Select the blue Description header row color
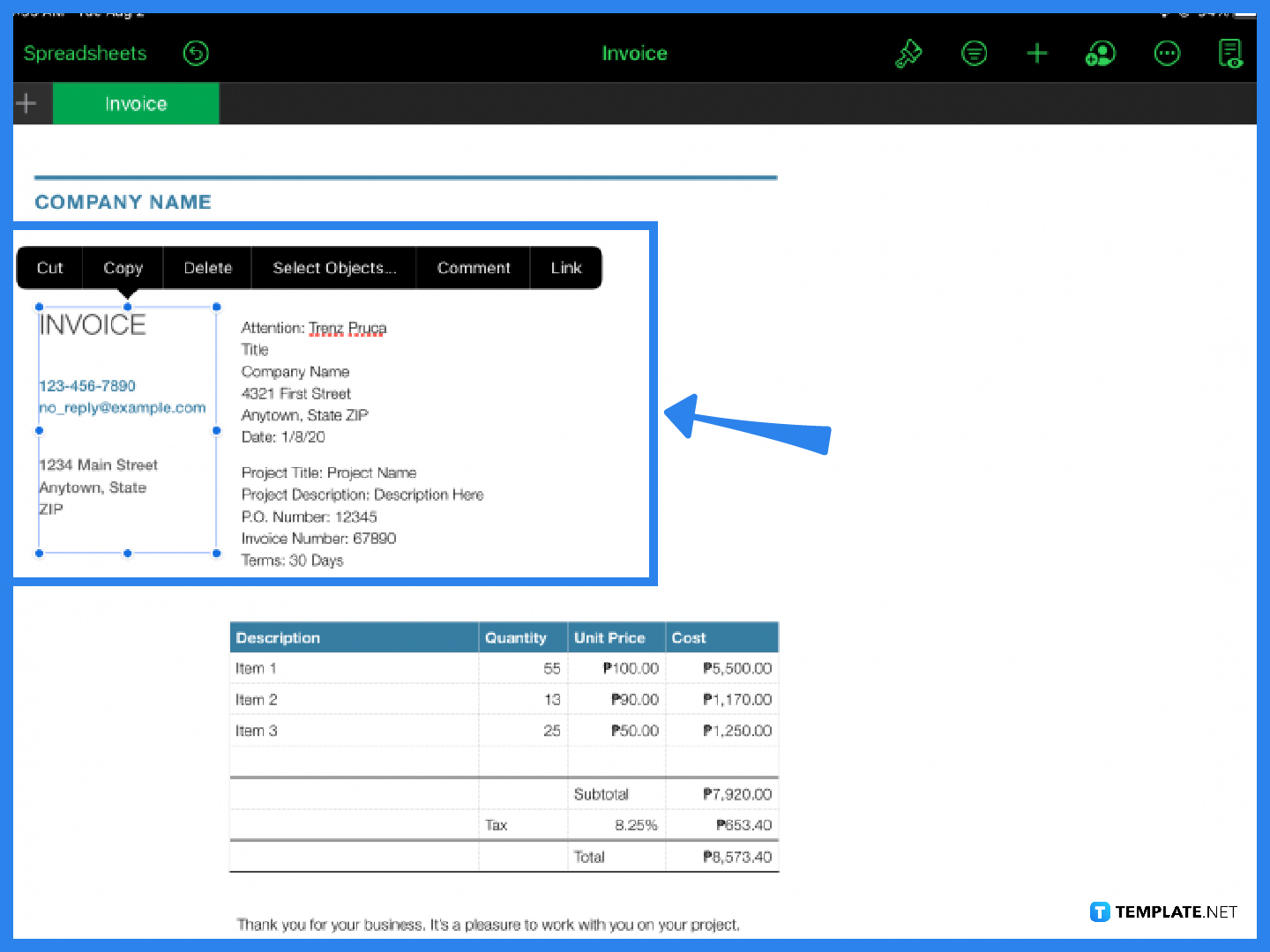This screenshot has width=1270, height=952. [353, 637]
